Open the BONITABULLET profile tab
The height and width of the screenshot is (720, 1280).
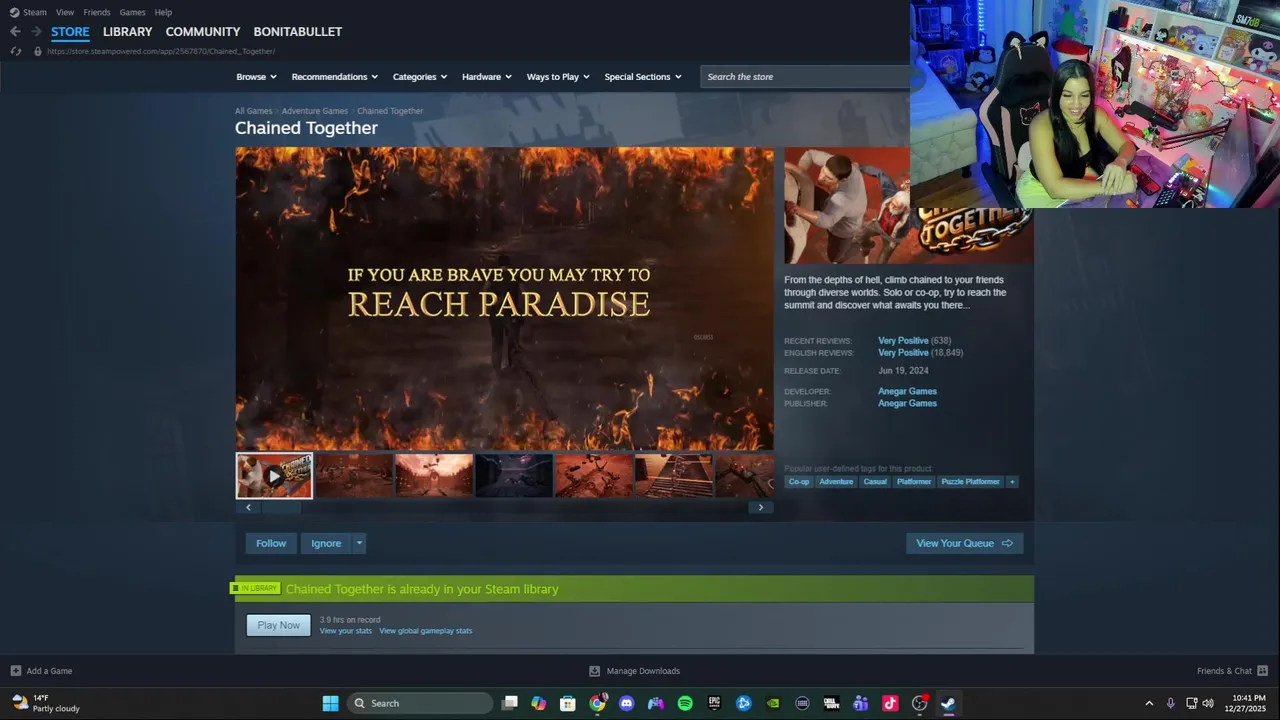[x=298, y=32]
